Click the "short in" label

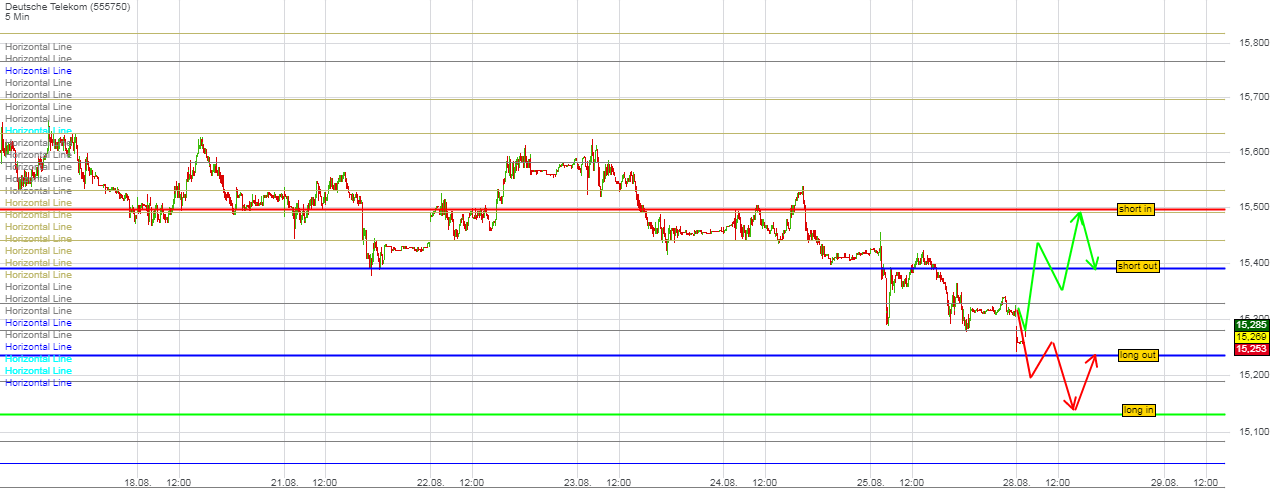1135,209
